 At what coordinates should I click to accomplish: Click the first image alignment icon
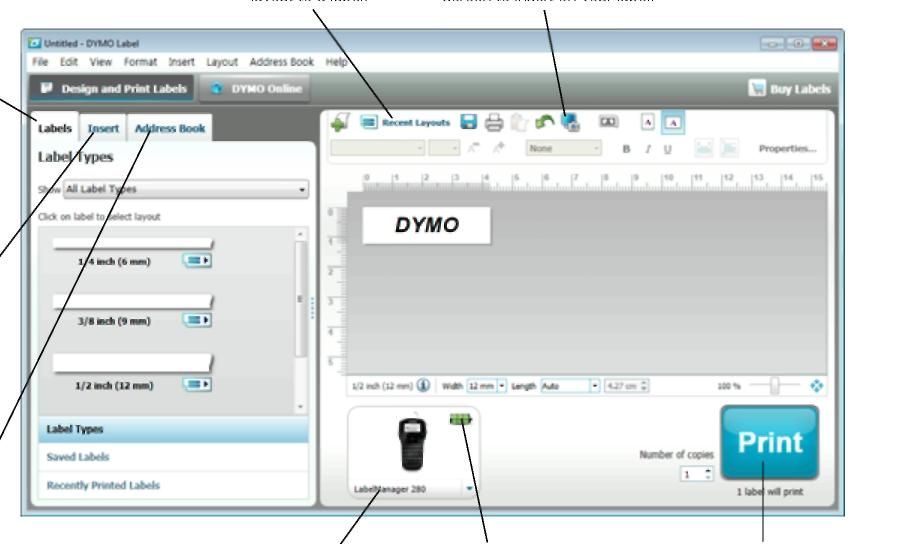pyautogui.click(x=703, y=148)
